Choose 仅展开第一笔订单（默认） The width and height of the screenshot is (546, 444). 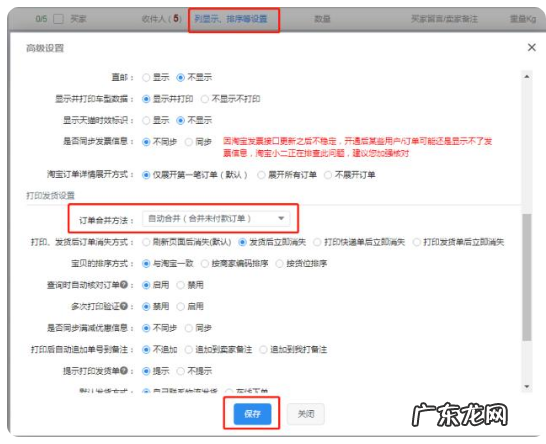[146, 175]
